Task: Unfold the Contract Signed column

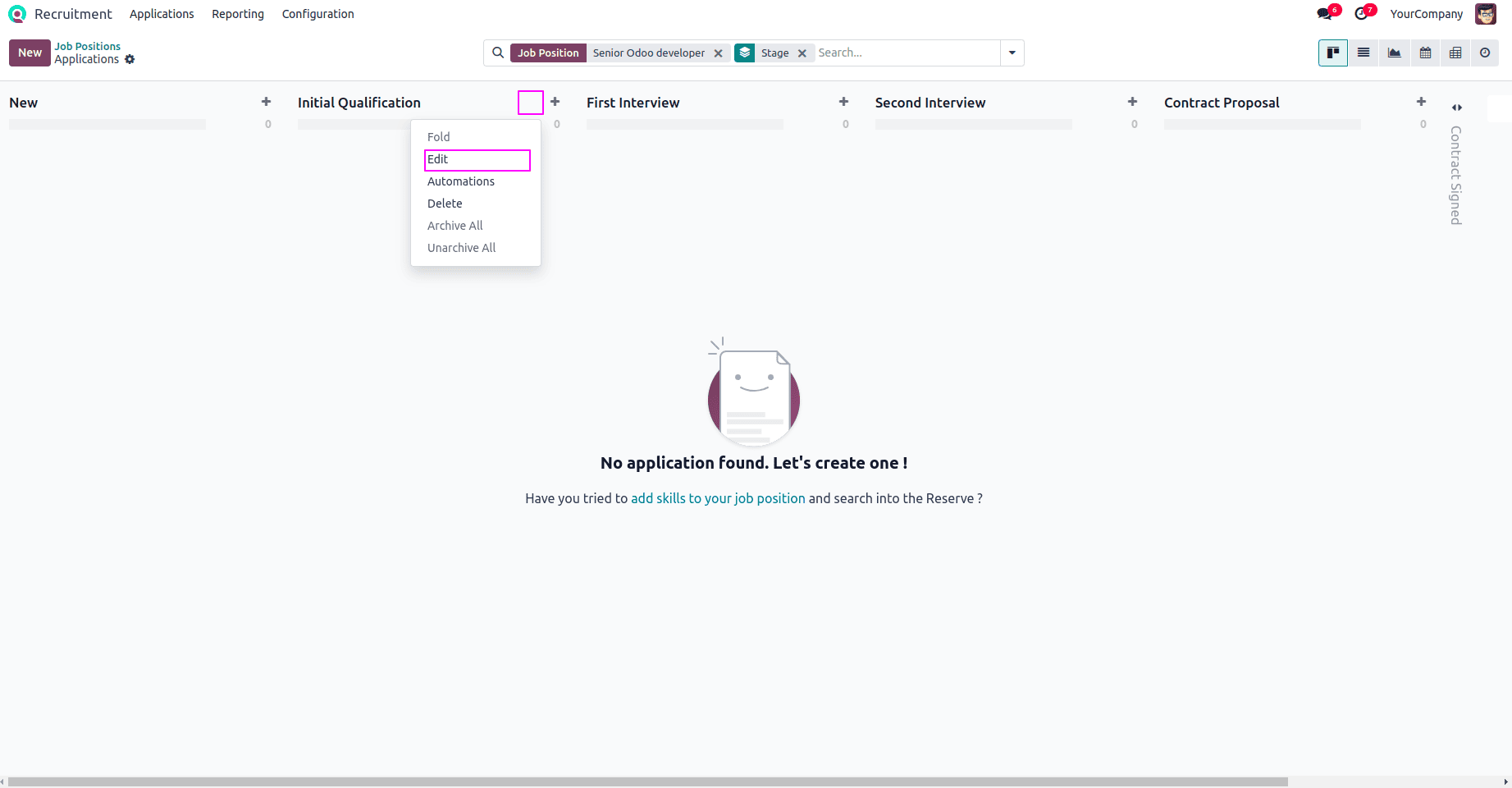Action: click(1457, 108)
